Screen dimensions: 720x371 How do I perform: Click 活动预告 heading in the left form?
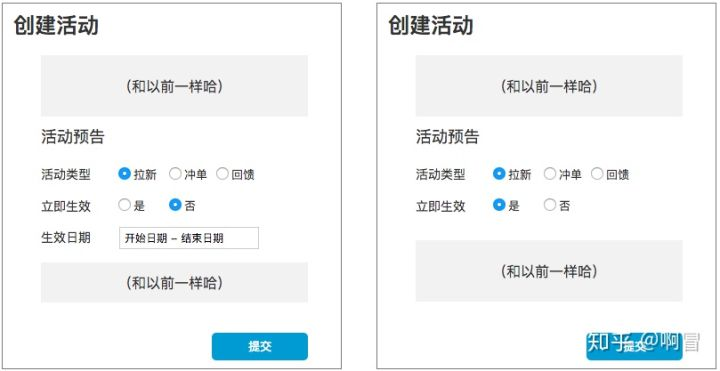point(73,137)
